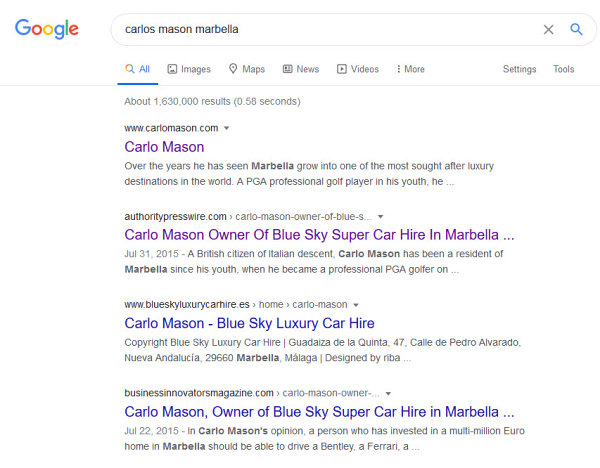
Task: Click the Videos play icon
Action: (x=342, y=69)
